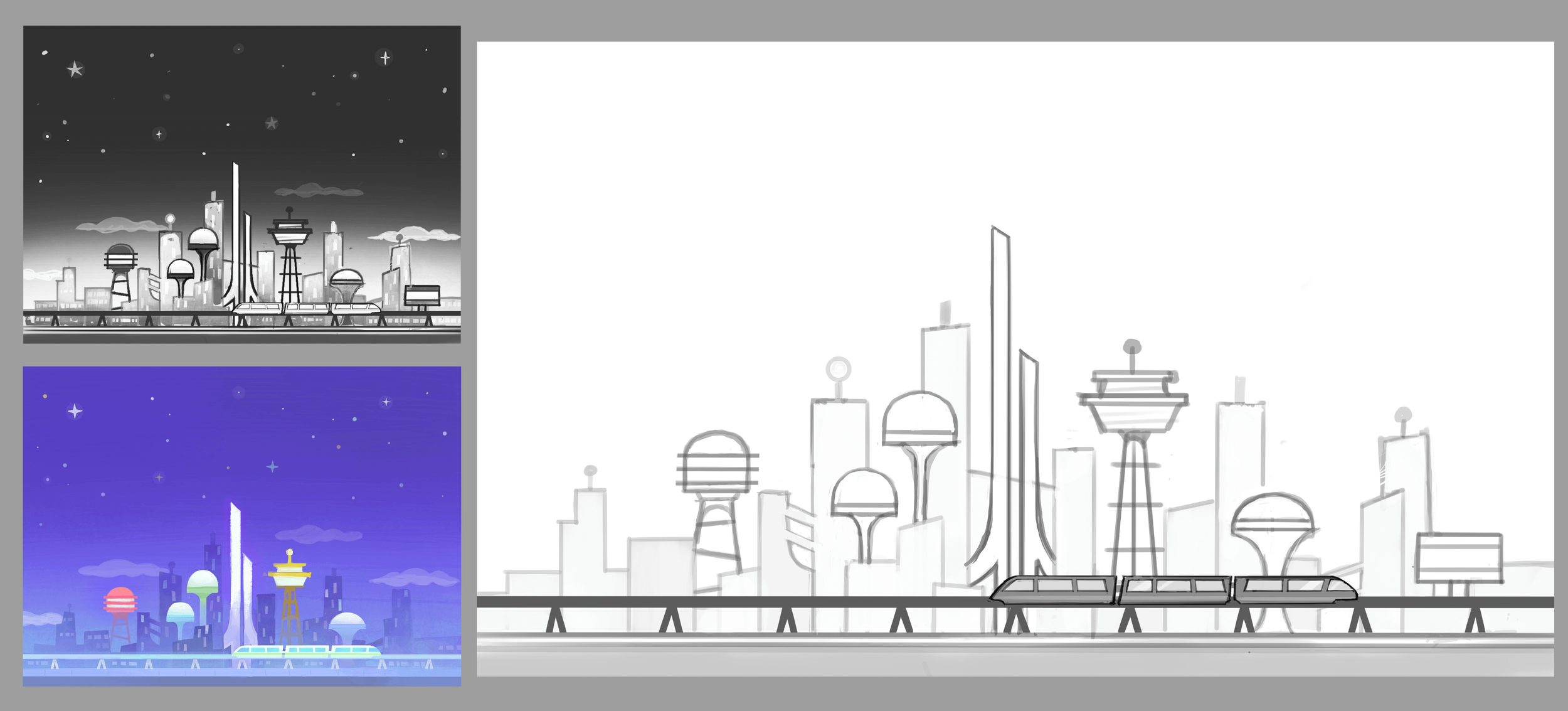Click the large white star in purple sky
Screen dimensions: 1568x711
tap(75, 411)
